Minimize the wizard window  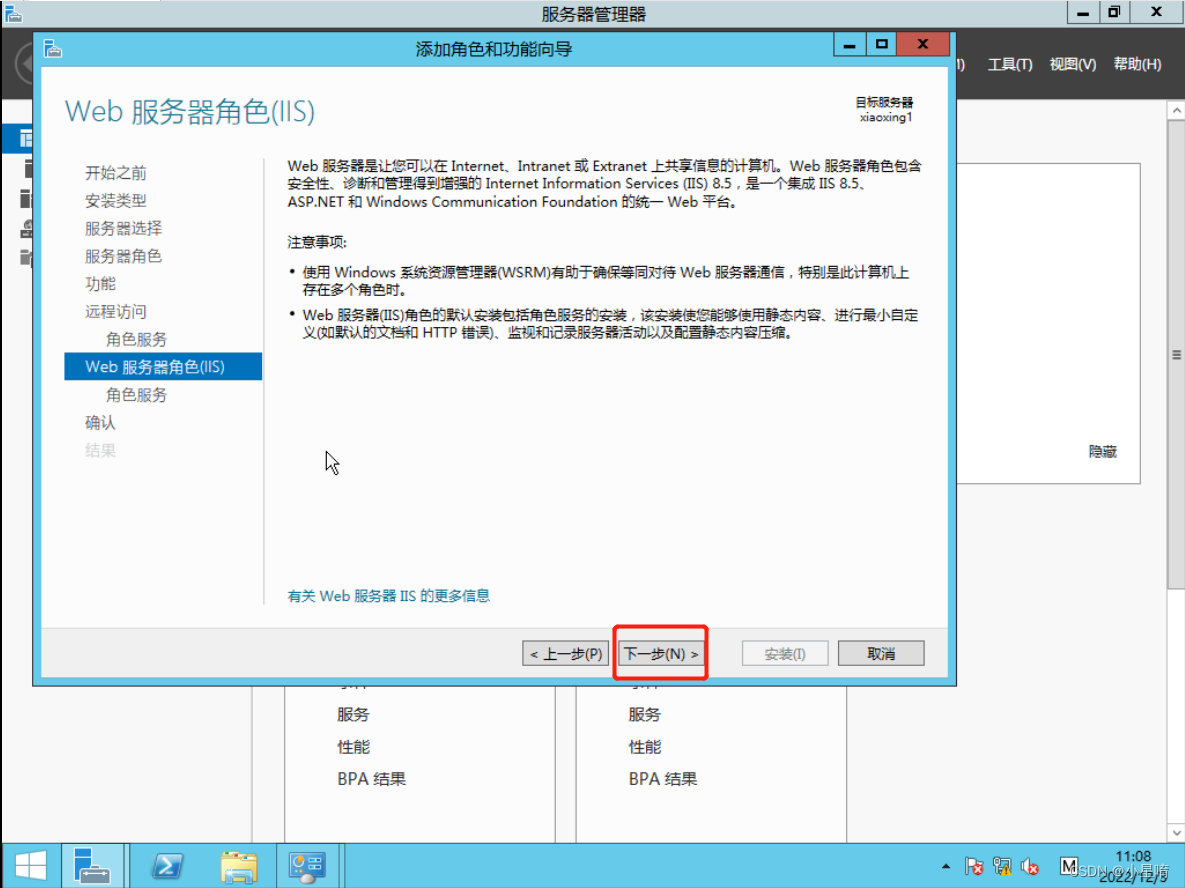849,45
